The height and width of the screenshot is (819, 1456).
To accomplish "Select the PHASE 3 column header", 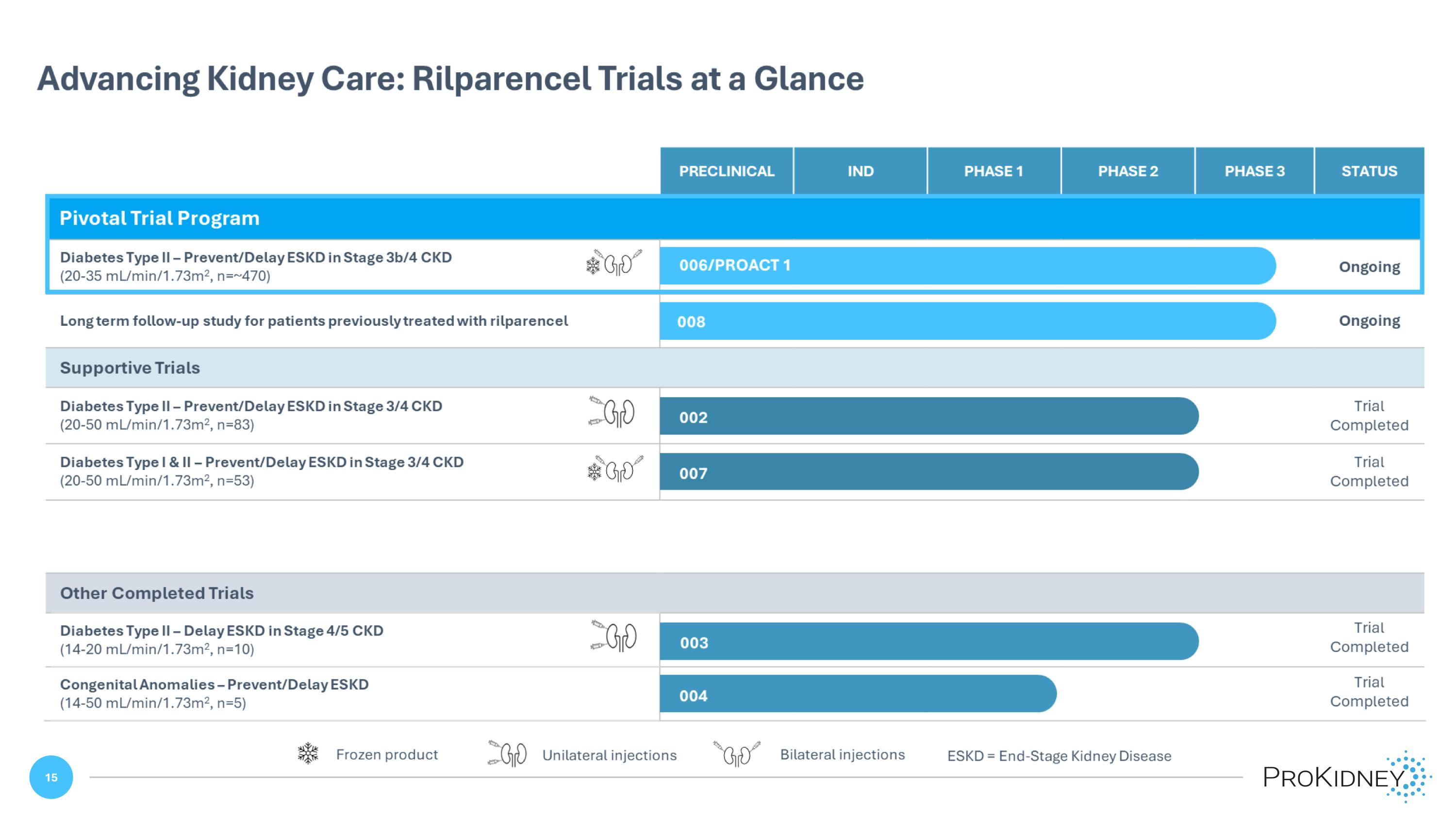I will [1254, 171].
